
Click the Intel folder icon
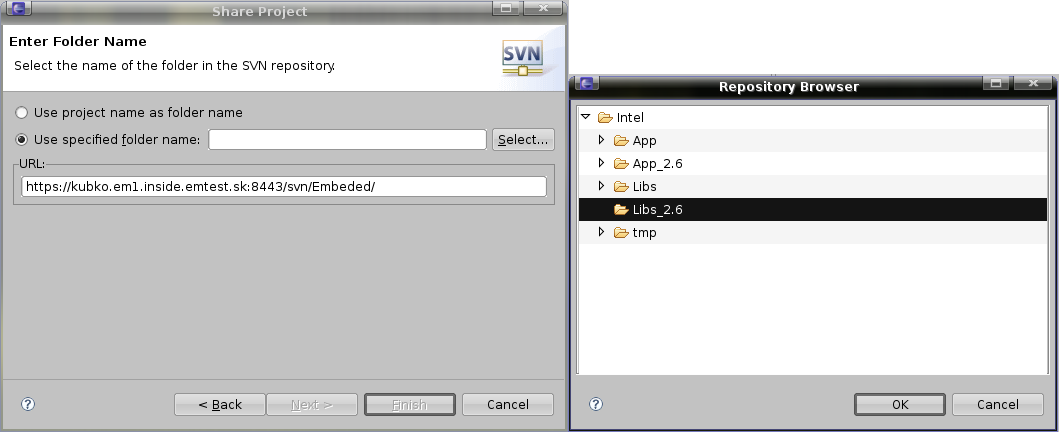[604, 118]
